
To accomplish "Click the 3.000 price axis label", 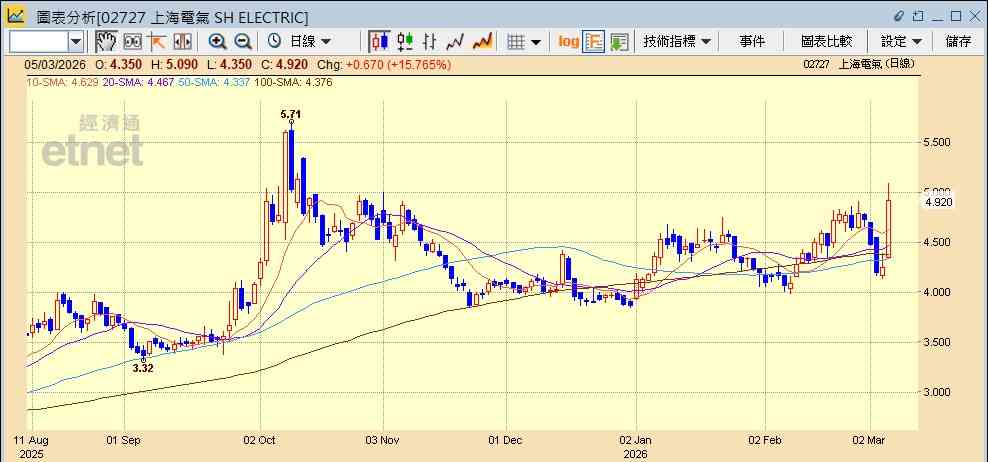I will coord(937,392).
